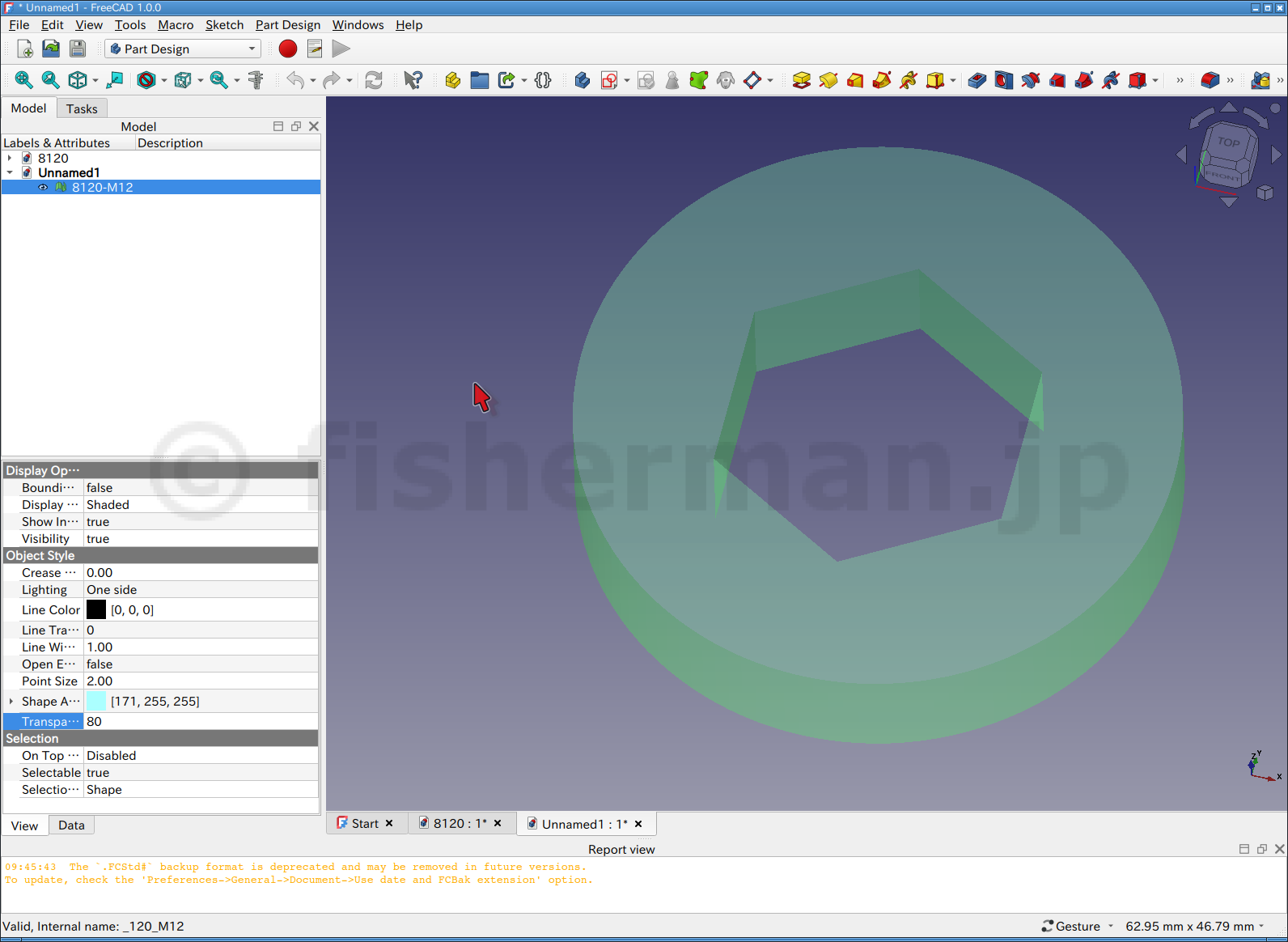1288x942 pixels.
Task: Click the Pocket tool icon
Action: (977, 80)
